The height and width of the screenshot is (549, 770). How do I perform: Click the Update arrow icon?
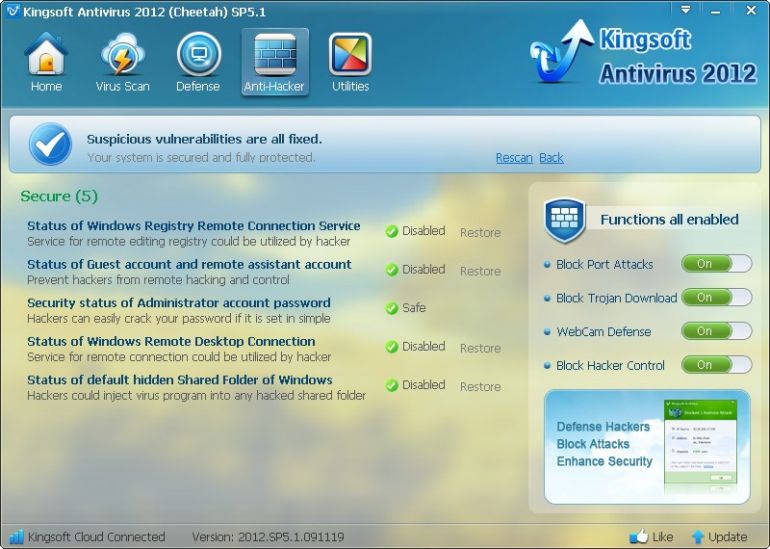click(x=697, y=537)
